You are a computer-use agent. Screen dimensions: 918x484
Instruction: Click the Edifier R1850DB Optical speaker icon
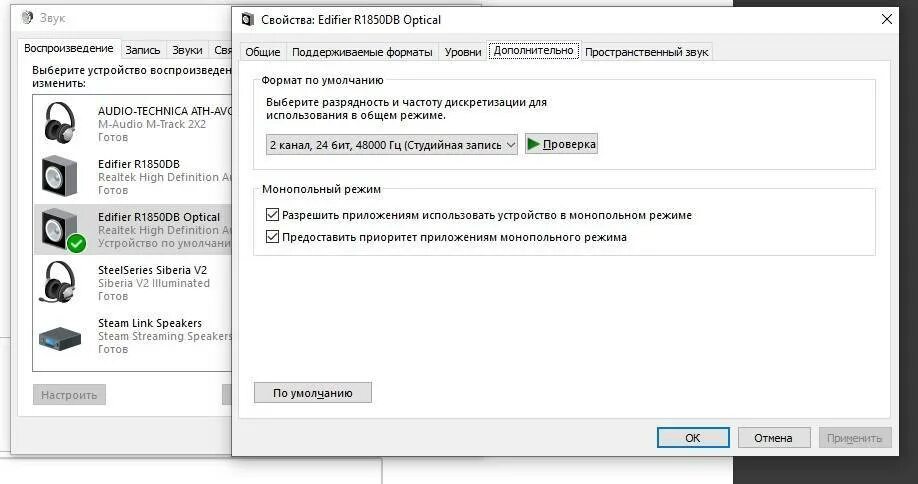click(x=63, y=229)
